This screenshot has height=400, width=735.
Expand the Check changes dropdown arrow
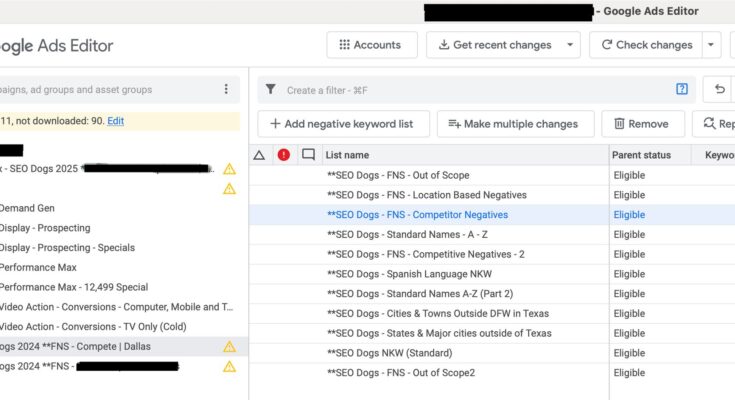[711, 45]
